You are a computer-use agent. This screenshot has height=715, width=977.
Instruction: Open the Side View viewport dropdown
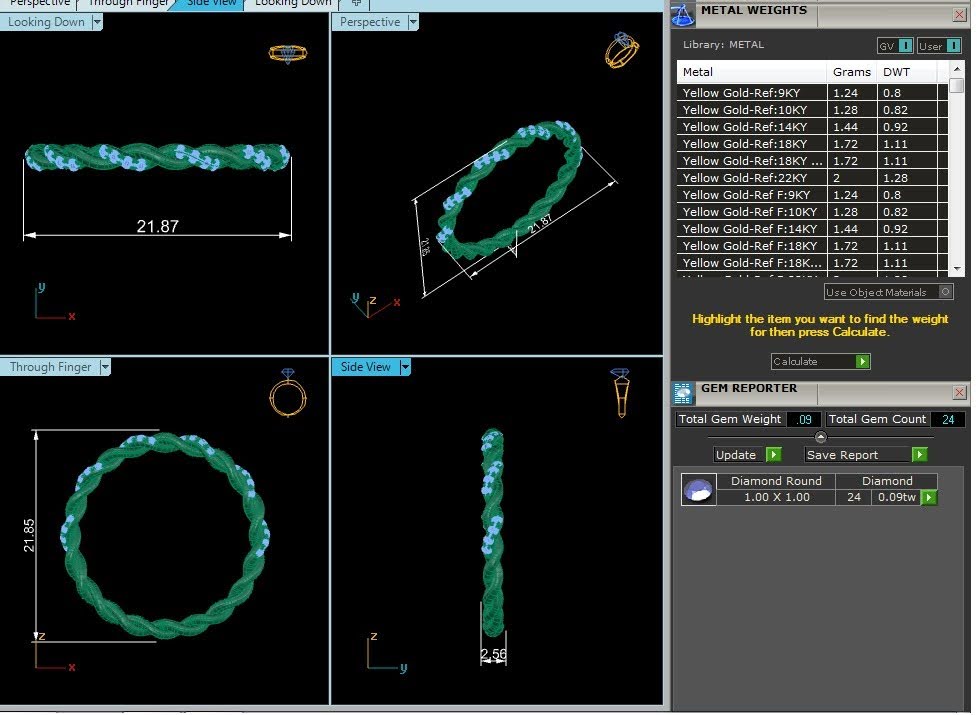(405, 367)
